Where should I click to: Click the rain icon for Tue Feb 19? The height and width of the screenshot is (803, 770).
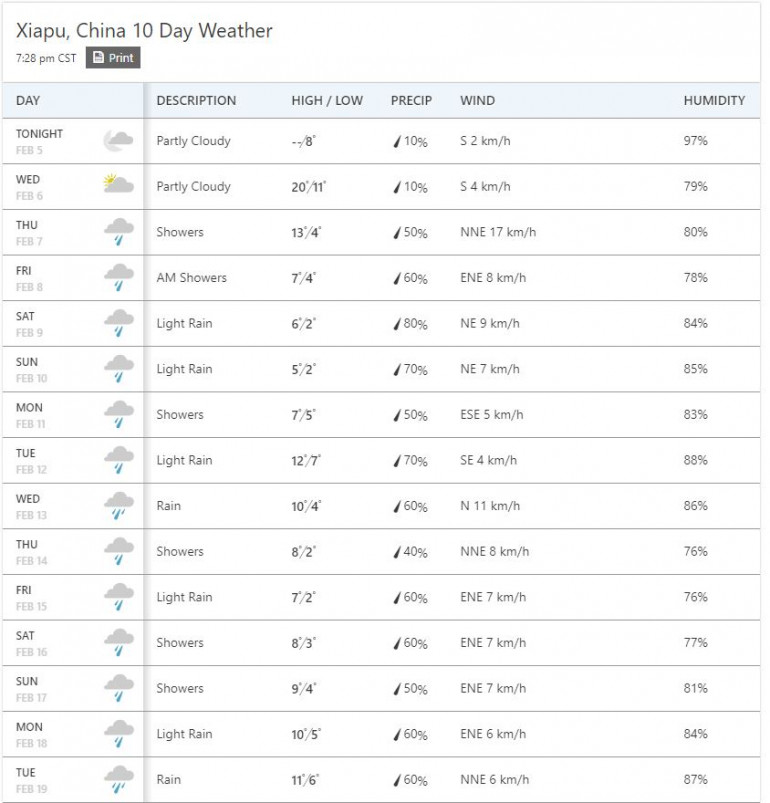tap(119, 779)
